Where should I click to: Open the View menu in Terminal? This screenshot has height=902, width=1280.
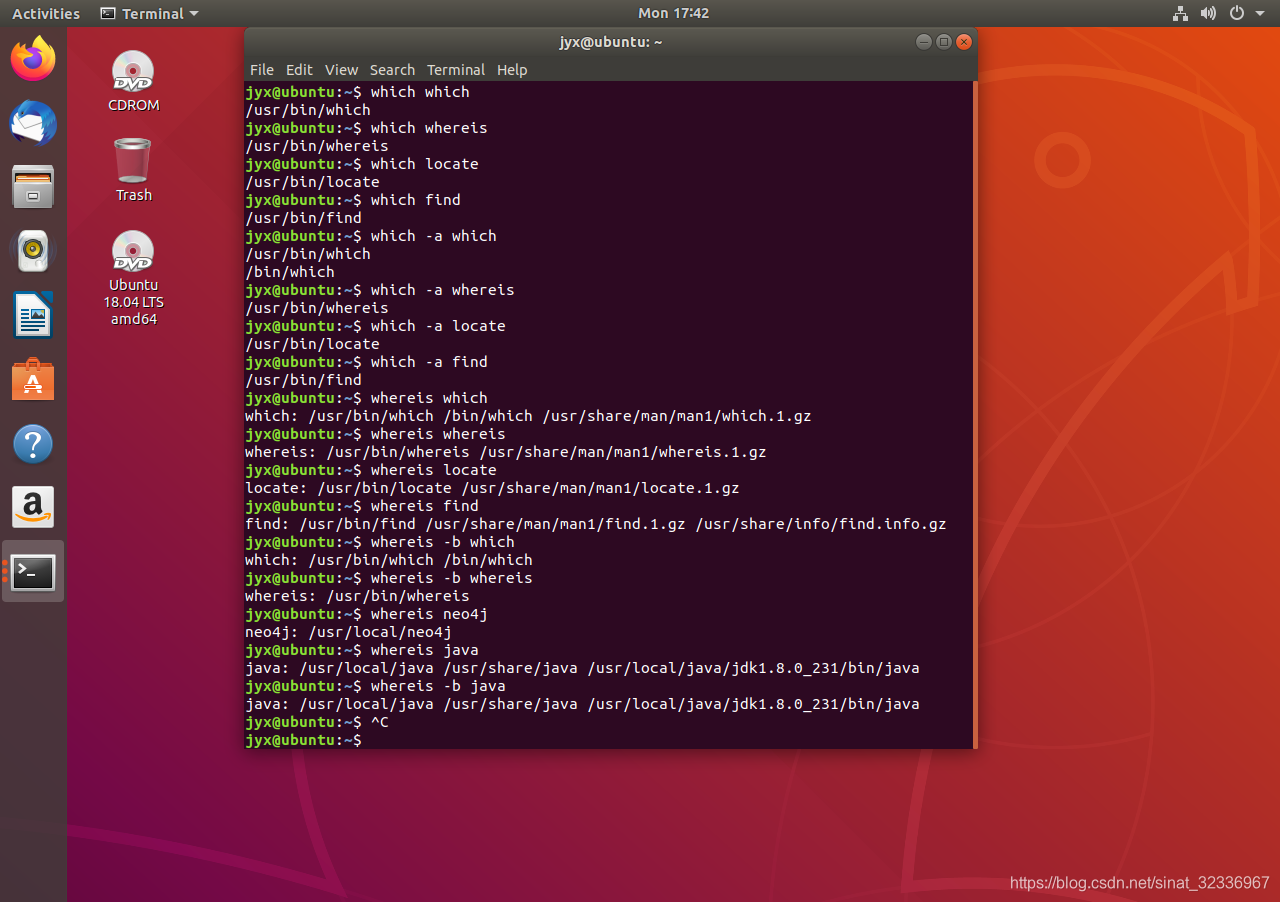pyautogui.click(x=341, y=70)
